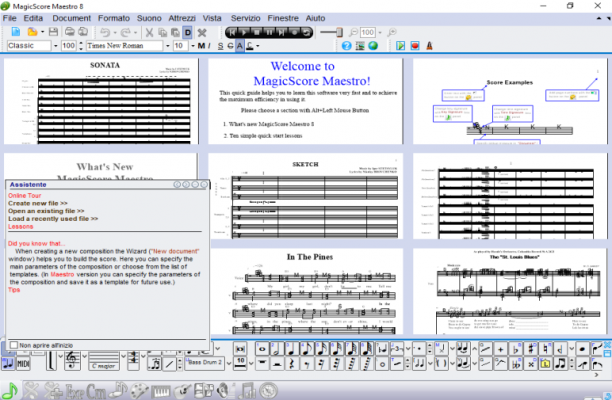Click the green note icon in bottom bar
This screenshot has height=400, width=612.
coord(9,390)
